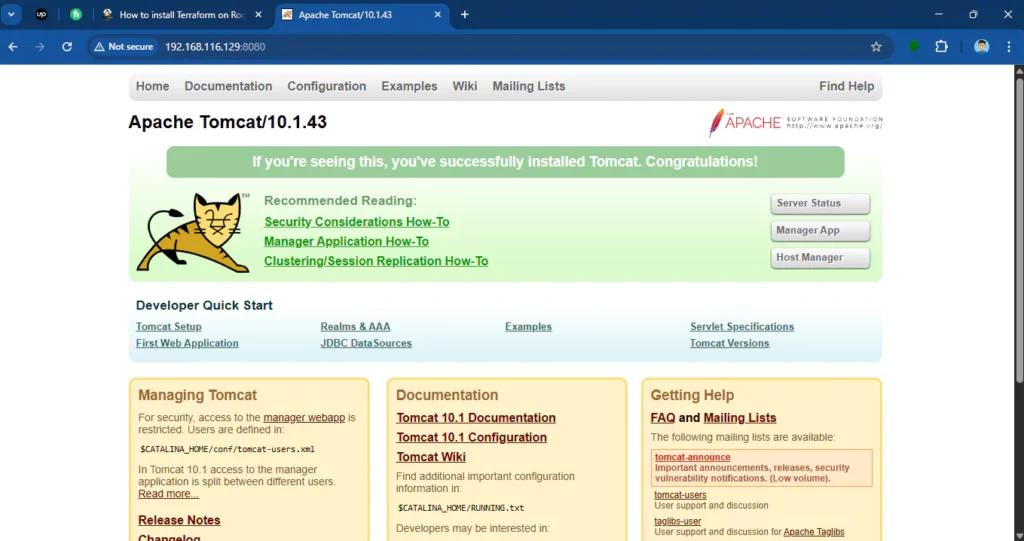The image size is (1024, 541).
Task: Open the Examples navigation item
Action: coord(409,86)
